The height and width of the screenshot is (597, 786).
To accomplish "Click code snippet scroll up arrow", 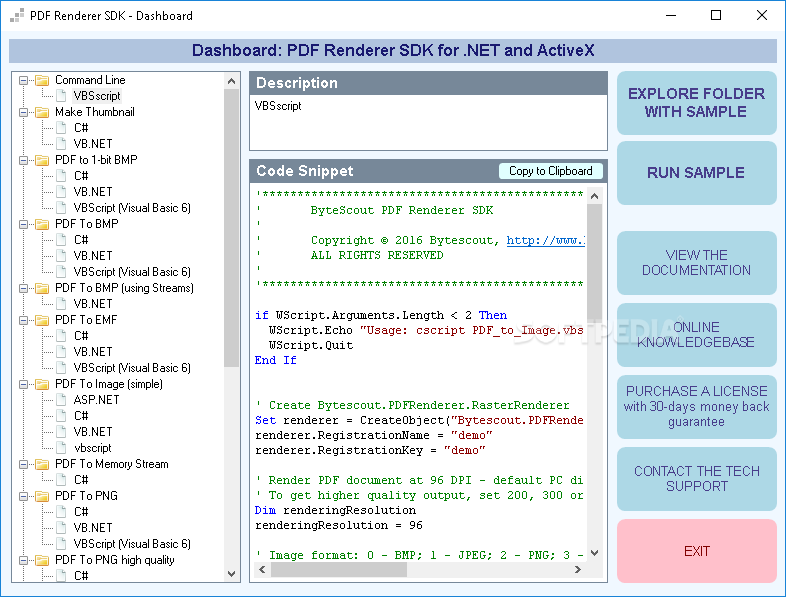I will [x=595, y=196].
